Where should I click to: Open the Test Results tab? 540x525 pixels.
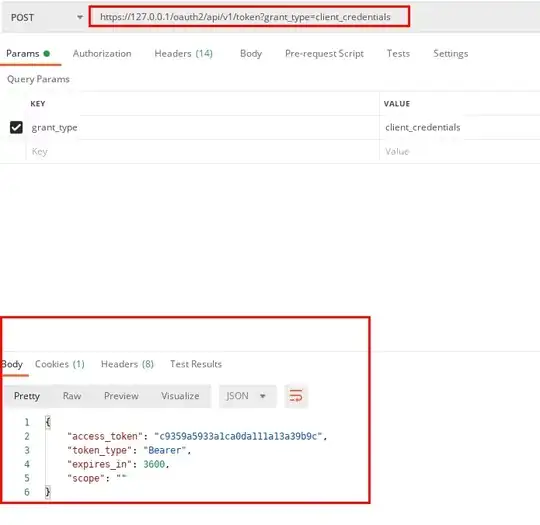196,364
